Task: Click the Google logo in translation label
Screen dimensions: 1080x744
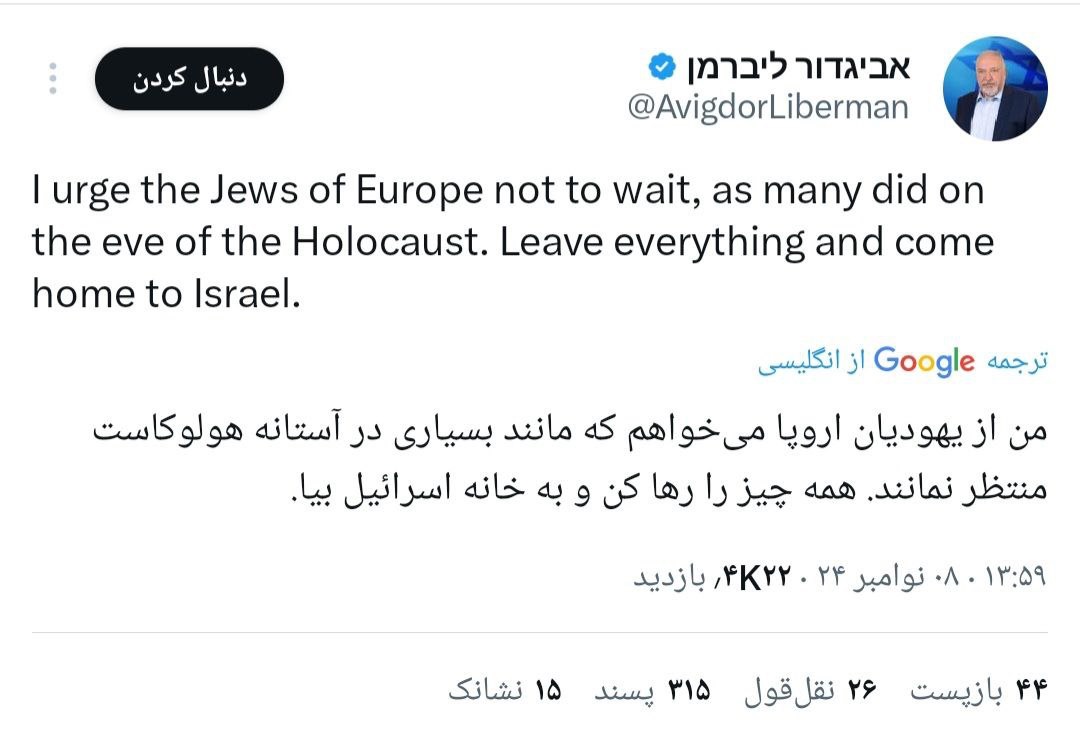Action: point(923,360)
